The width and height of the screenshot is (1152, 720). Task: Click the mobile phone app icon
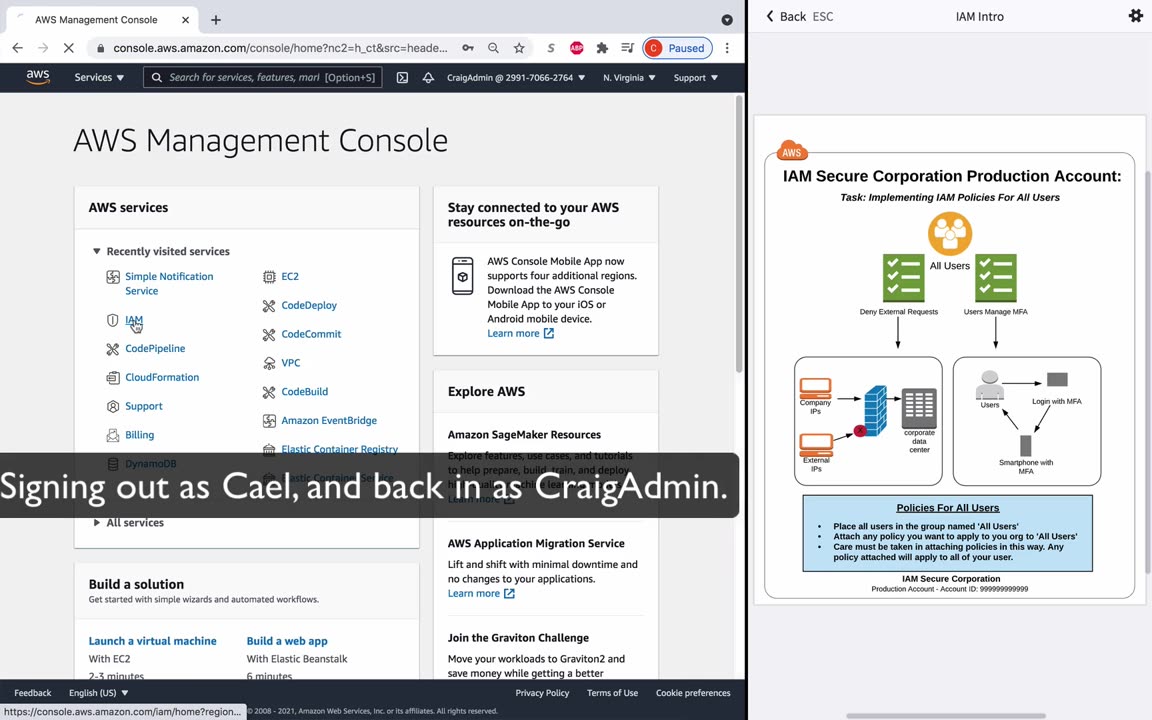(462, 276)
